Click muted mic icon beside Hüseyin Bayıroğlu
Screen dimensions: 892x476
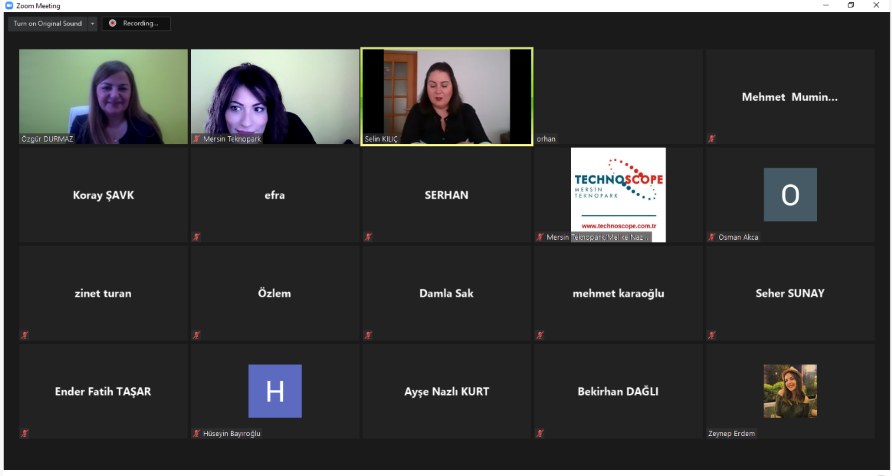click(196, 433)
